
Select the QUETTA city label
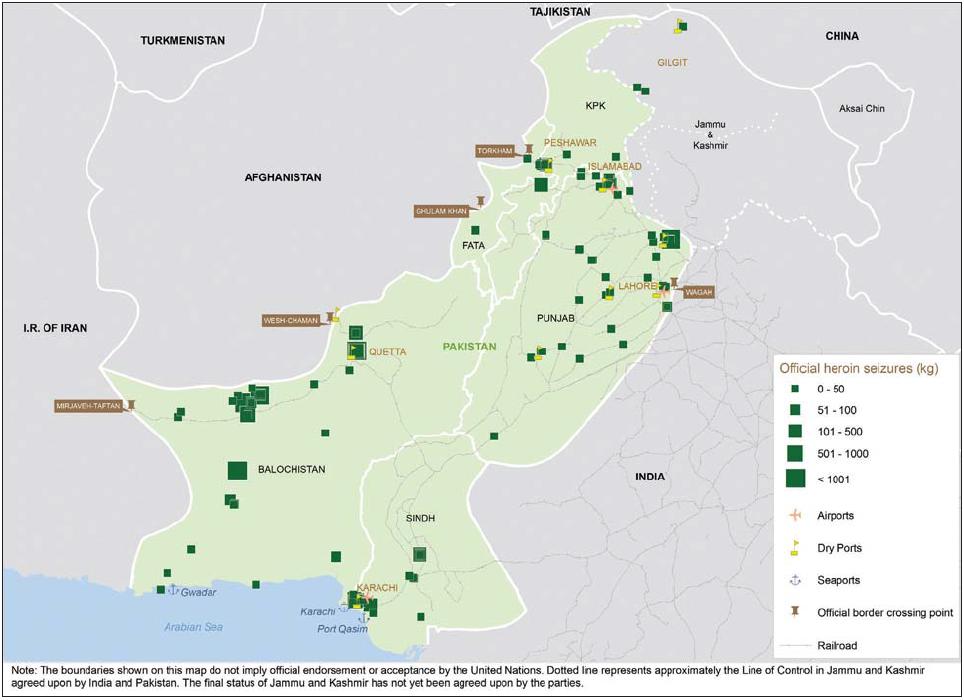[387, 351]
